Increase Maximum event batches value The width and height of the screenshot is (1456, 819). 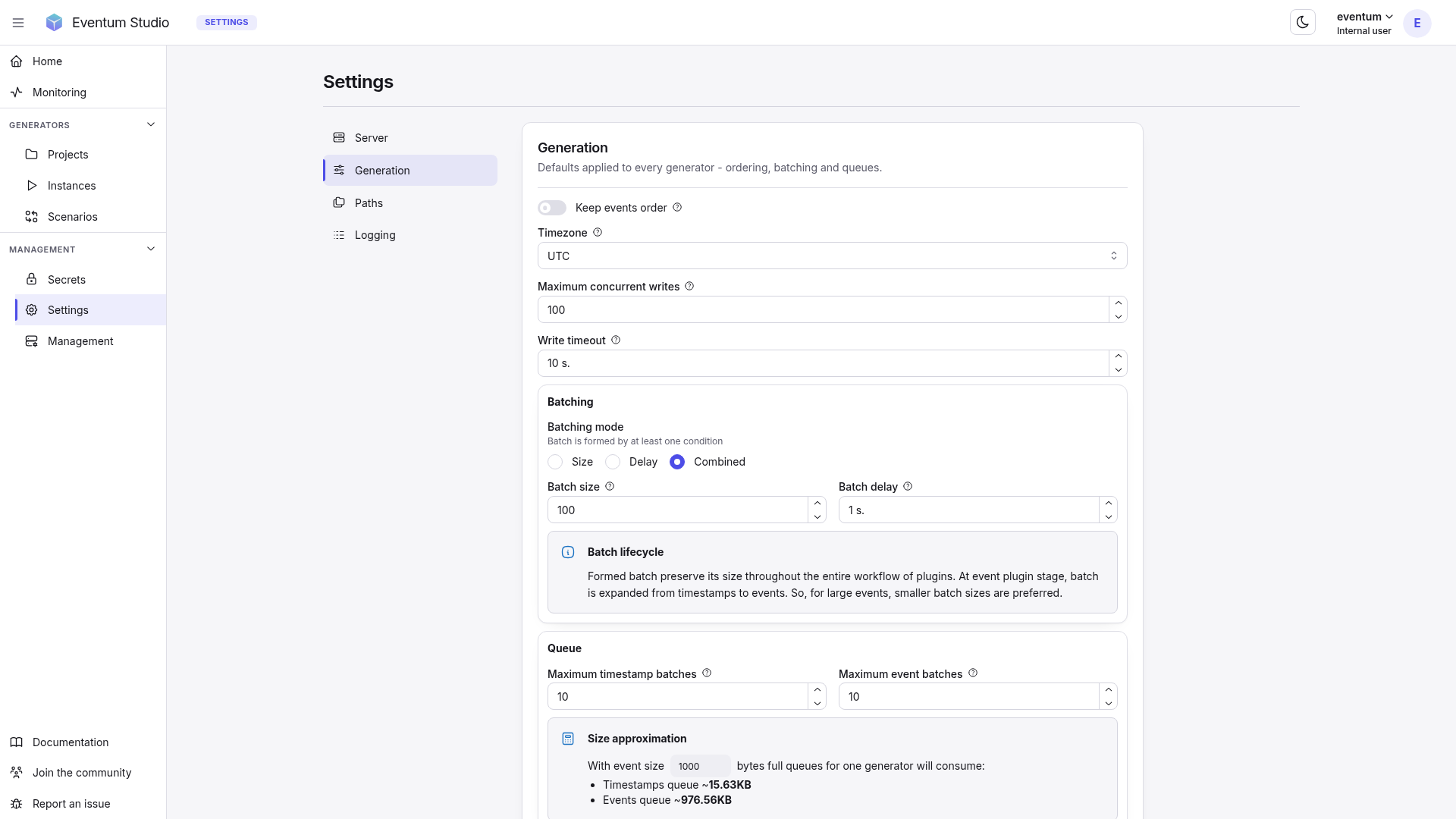click(1109, 690)
